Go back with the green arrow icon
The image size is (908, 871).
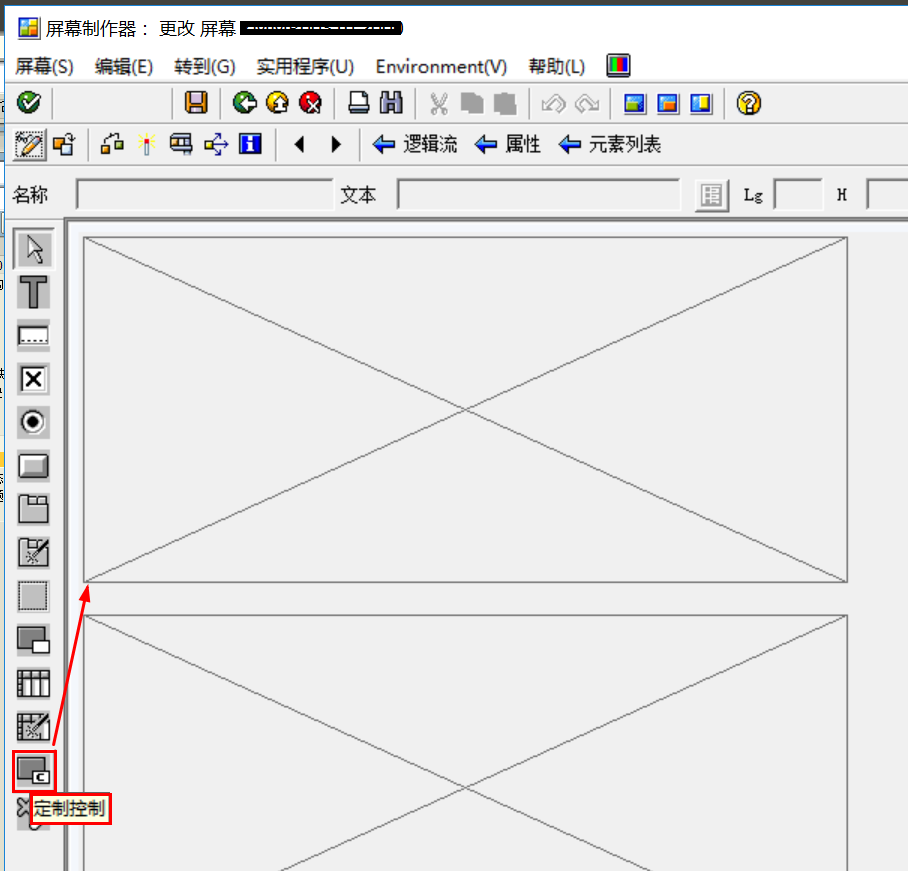244,103
